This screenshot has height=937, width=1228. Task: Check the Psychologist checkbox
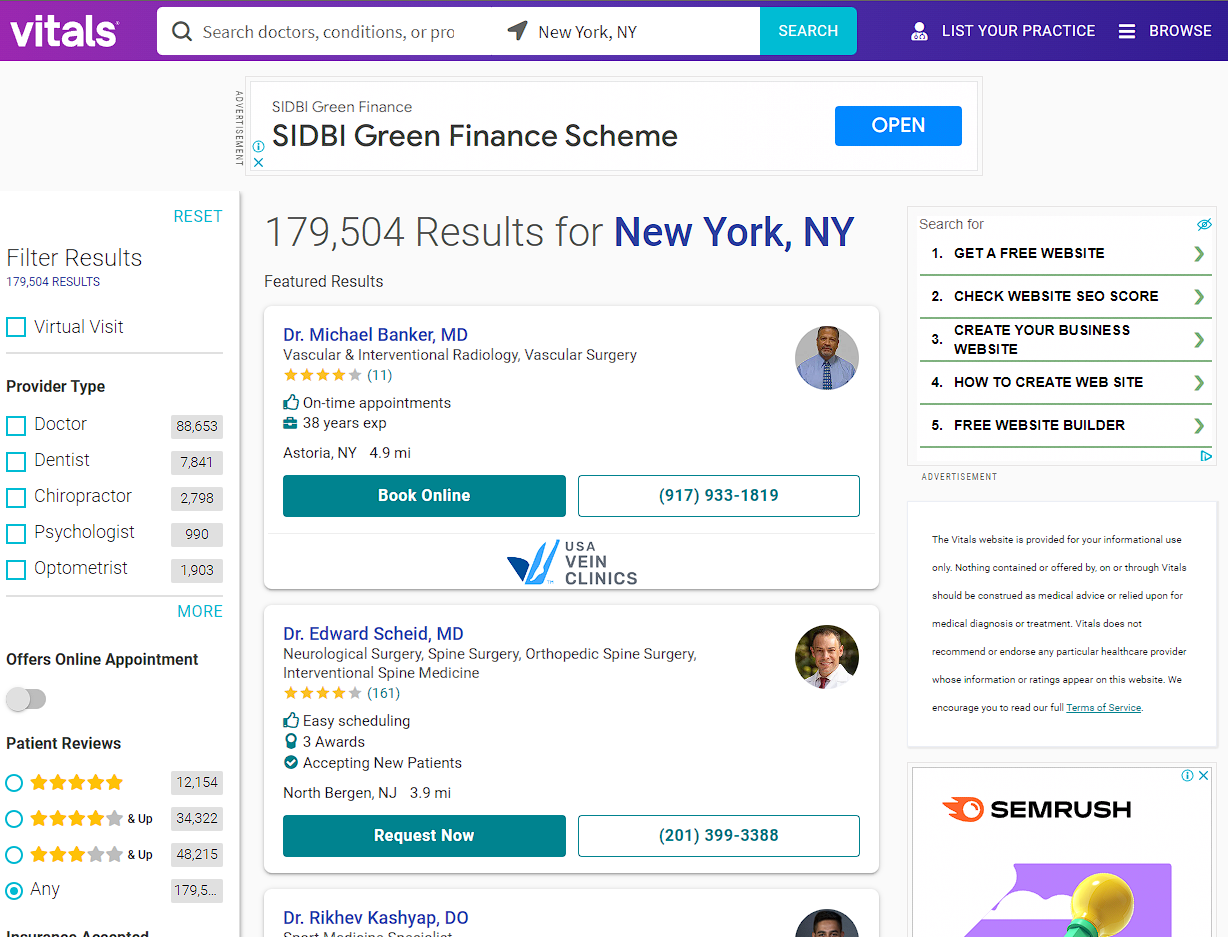16,534
